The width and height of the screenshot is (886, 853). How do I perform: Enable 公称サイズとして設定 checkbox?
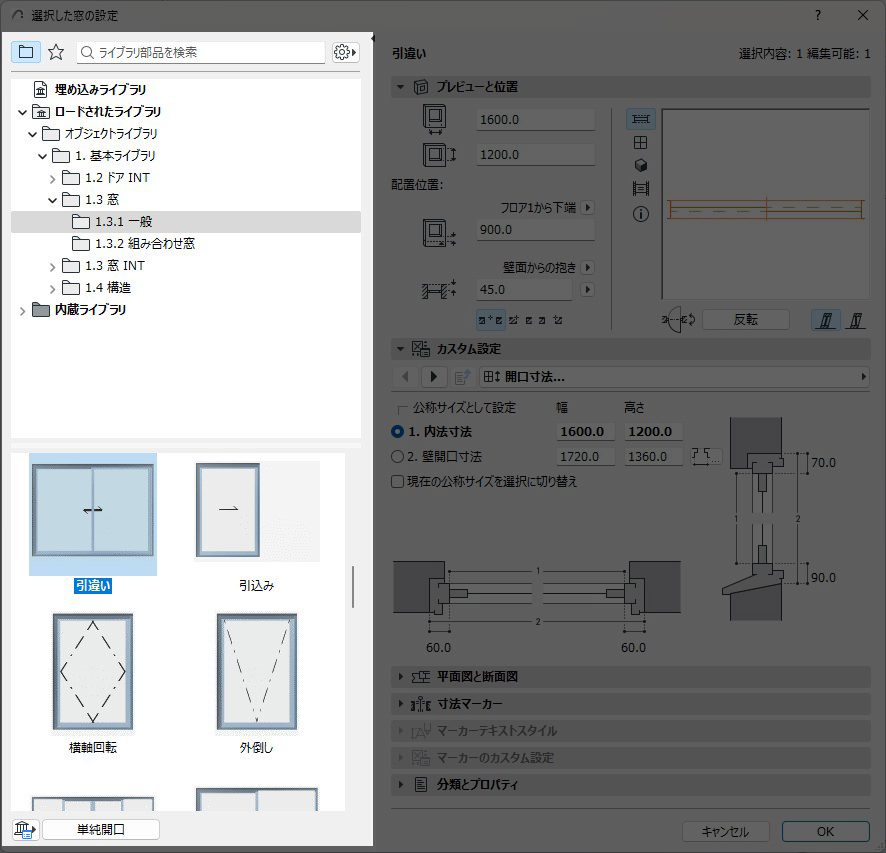(x=403, y=409)
